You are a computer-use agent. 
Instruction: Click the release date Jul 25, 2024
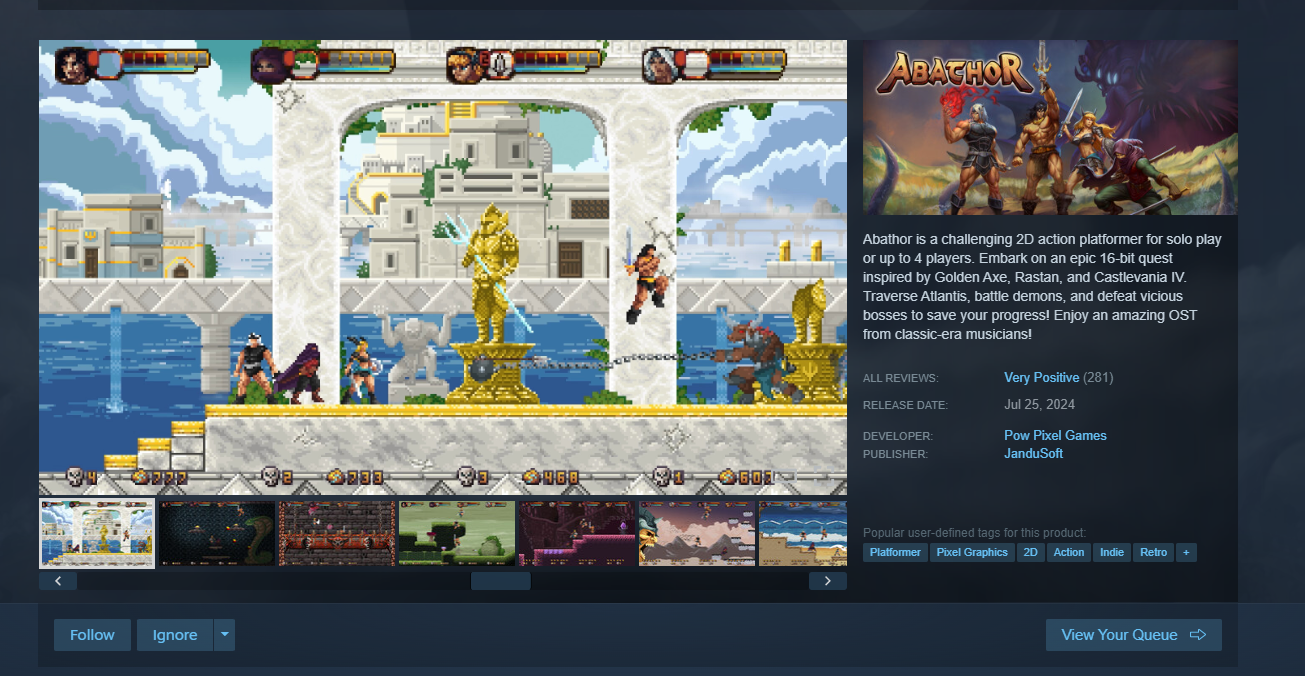tap(1040, 405)
